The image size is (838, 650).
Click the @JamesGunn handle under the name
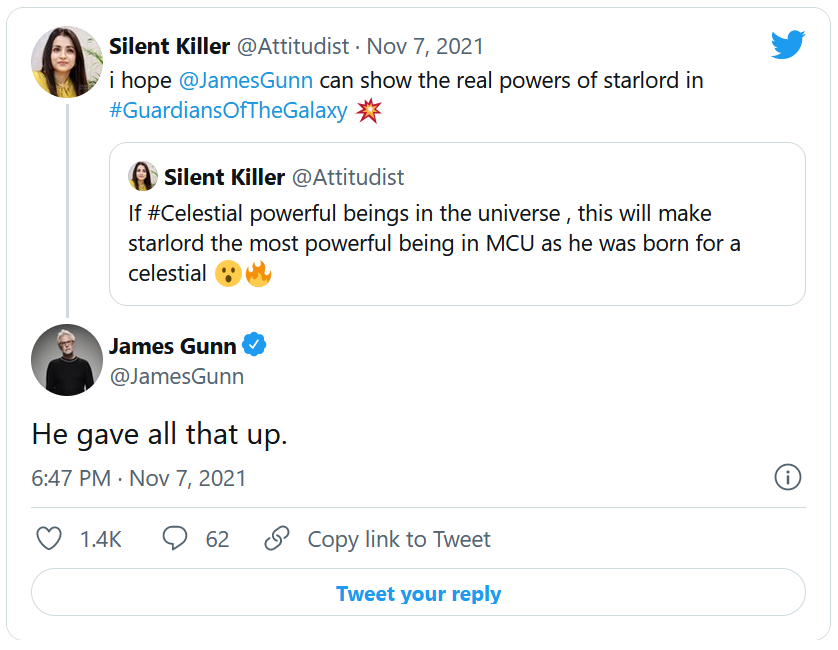[x=176, y=377]
